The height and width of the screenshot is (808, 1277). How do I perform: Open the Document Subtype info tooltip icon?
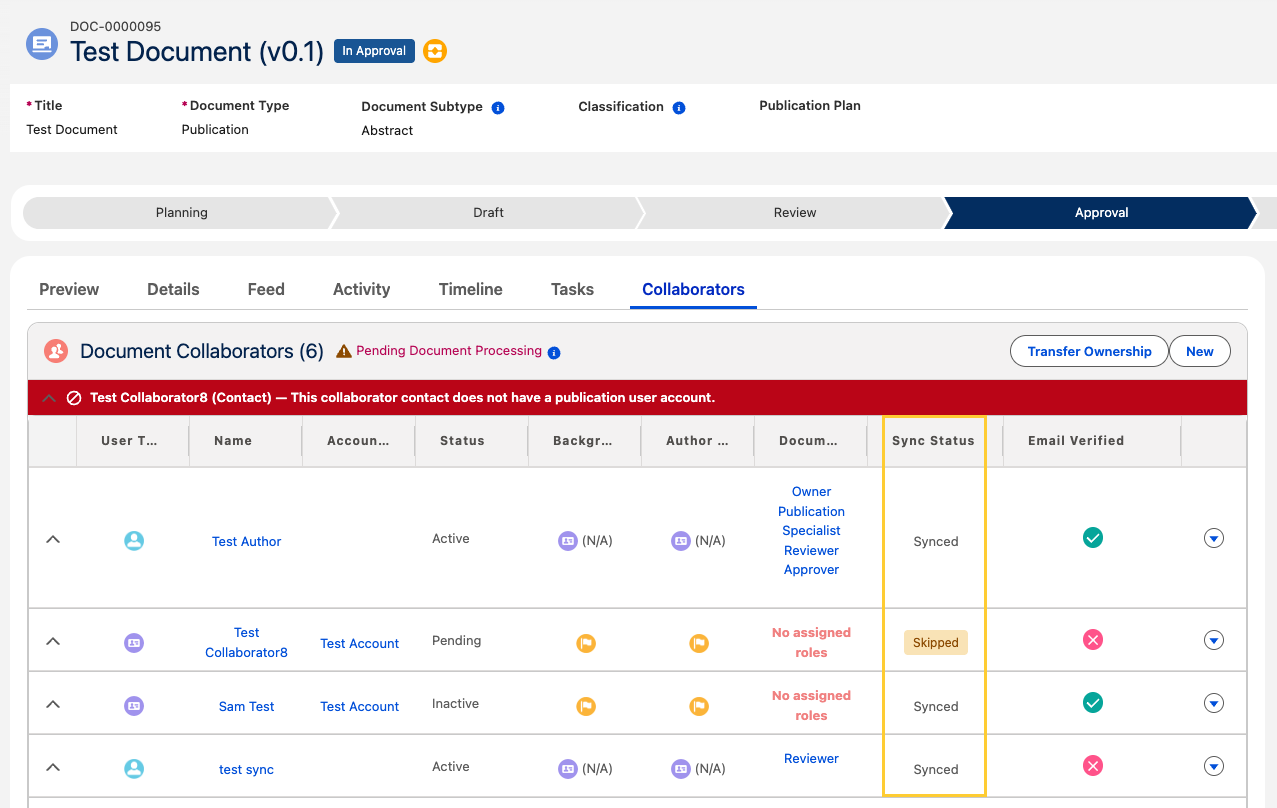(498, 108)
